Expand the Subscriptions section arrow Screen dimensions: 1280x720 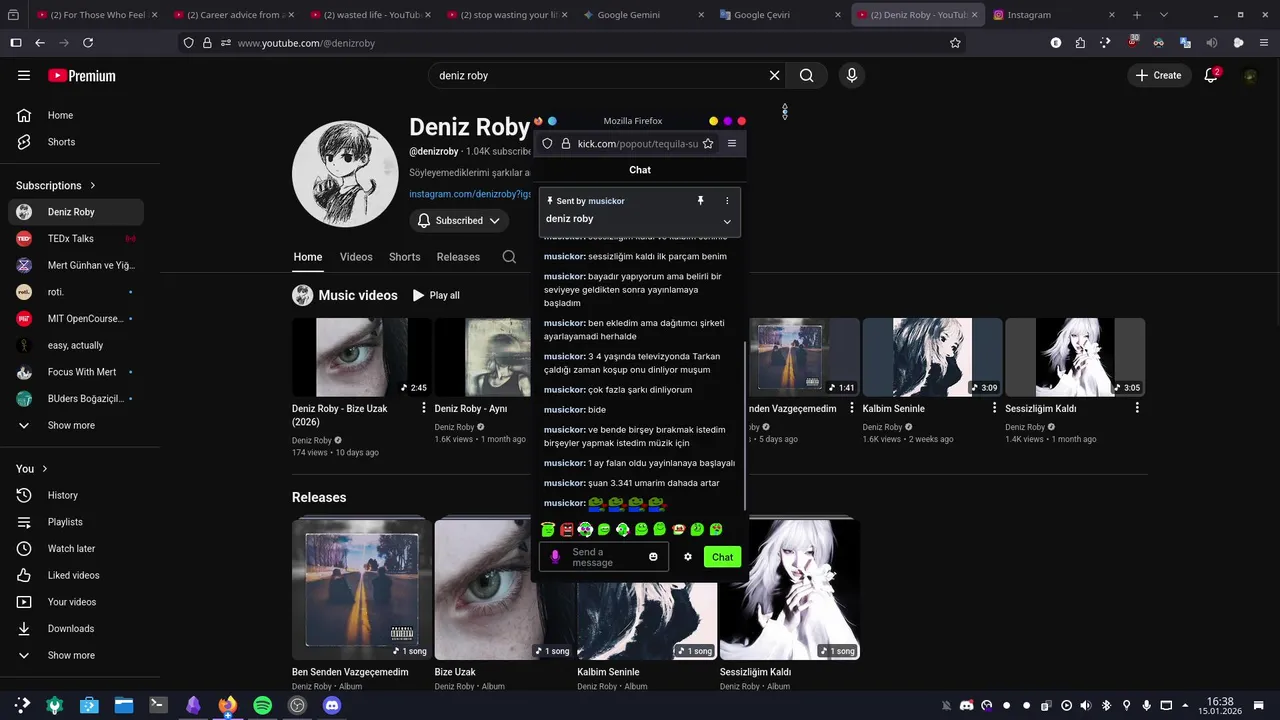click(93, 185)
